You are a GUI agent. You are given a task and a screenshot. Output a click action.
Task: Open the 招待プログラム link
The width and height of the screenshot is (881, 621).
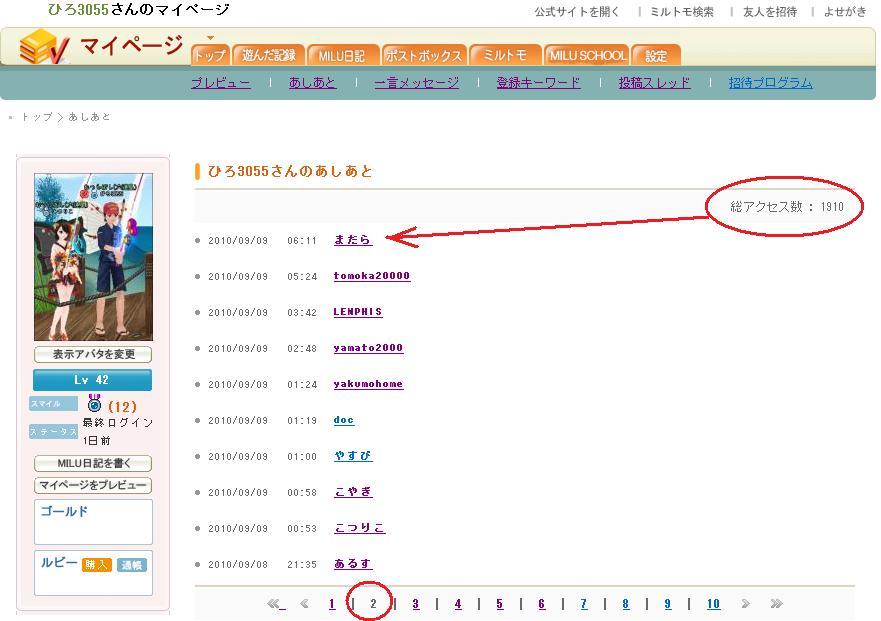tap(770, 83)
